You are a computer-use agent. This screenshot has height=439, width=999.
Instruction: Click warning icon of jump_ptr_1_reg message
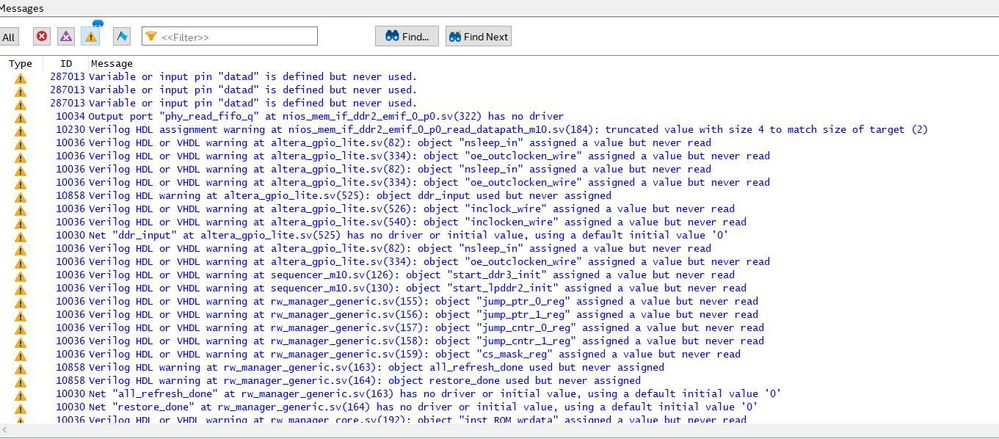[x=20, y=315]
